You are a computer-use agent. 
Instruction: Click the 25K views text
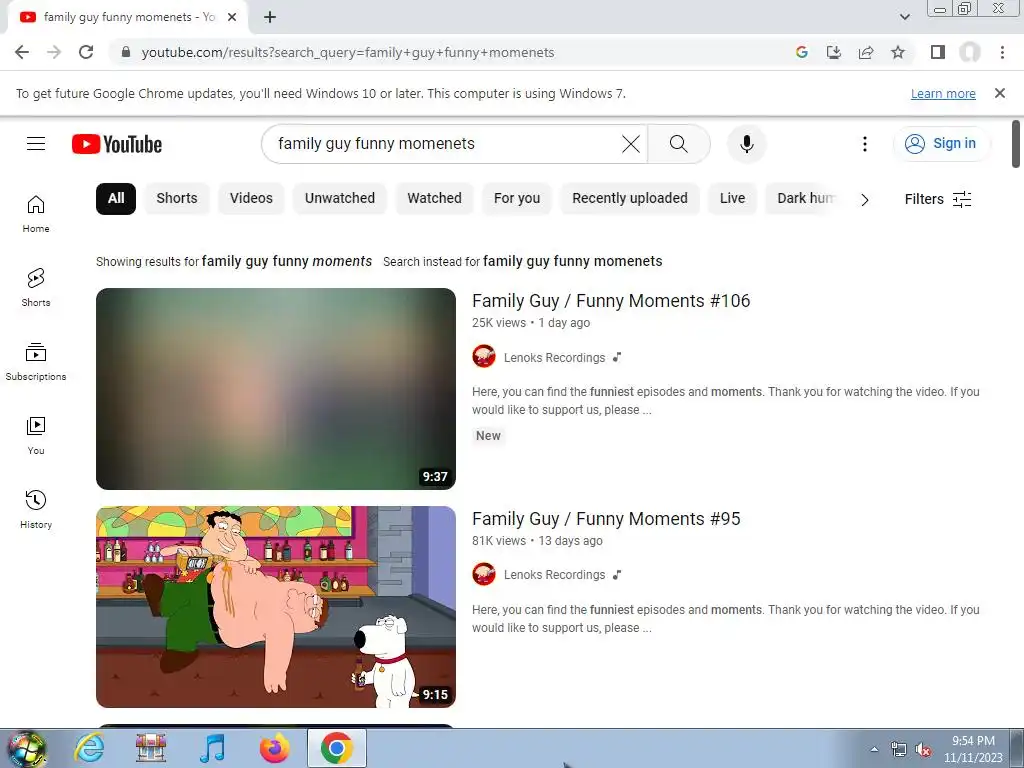[499, 323]
